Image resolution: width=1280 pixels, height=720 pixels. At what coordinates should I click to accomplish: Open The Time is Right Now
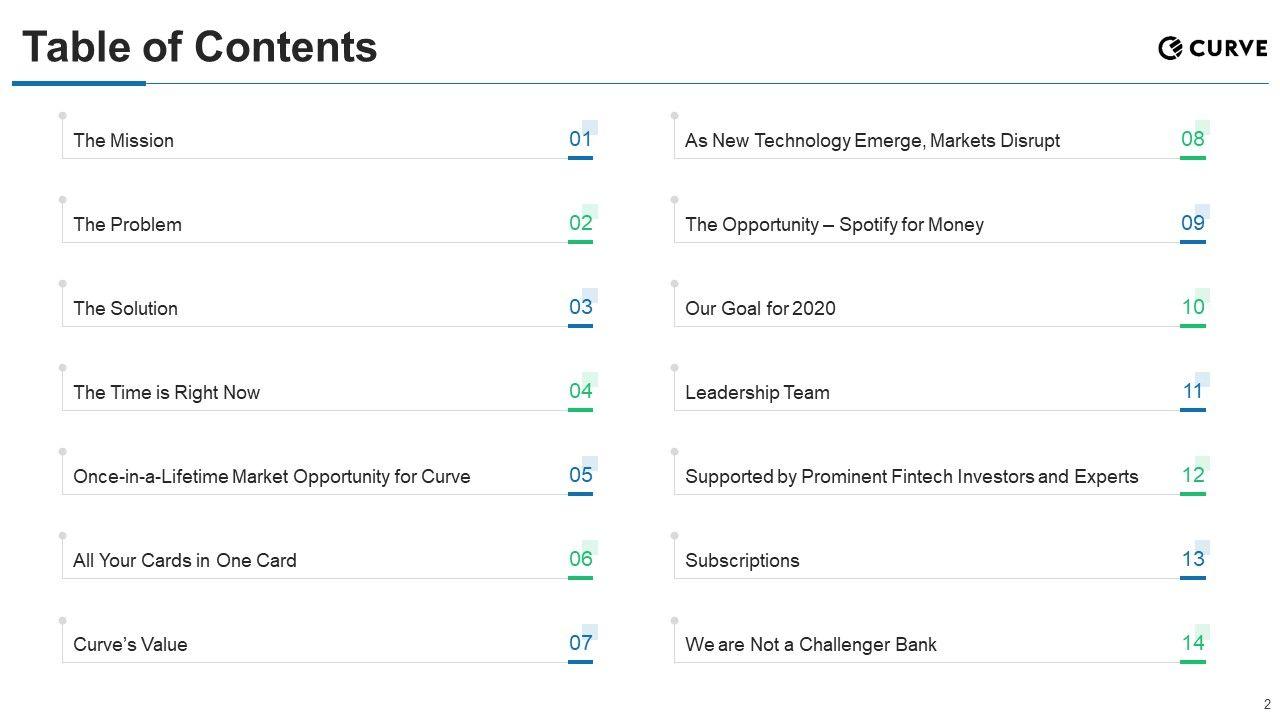[x=167, y=393]
